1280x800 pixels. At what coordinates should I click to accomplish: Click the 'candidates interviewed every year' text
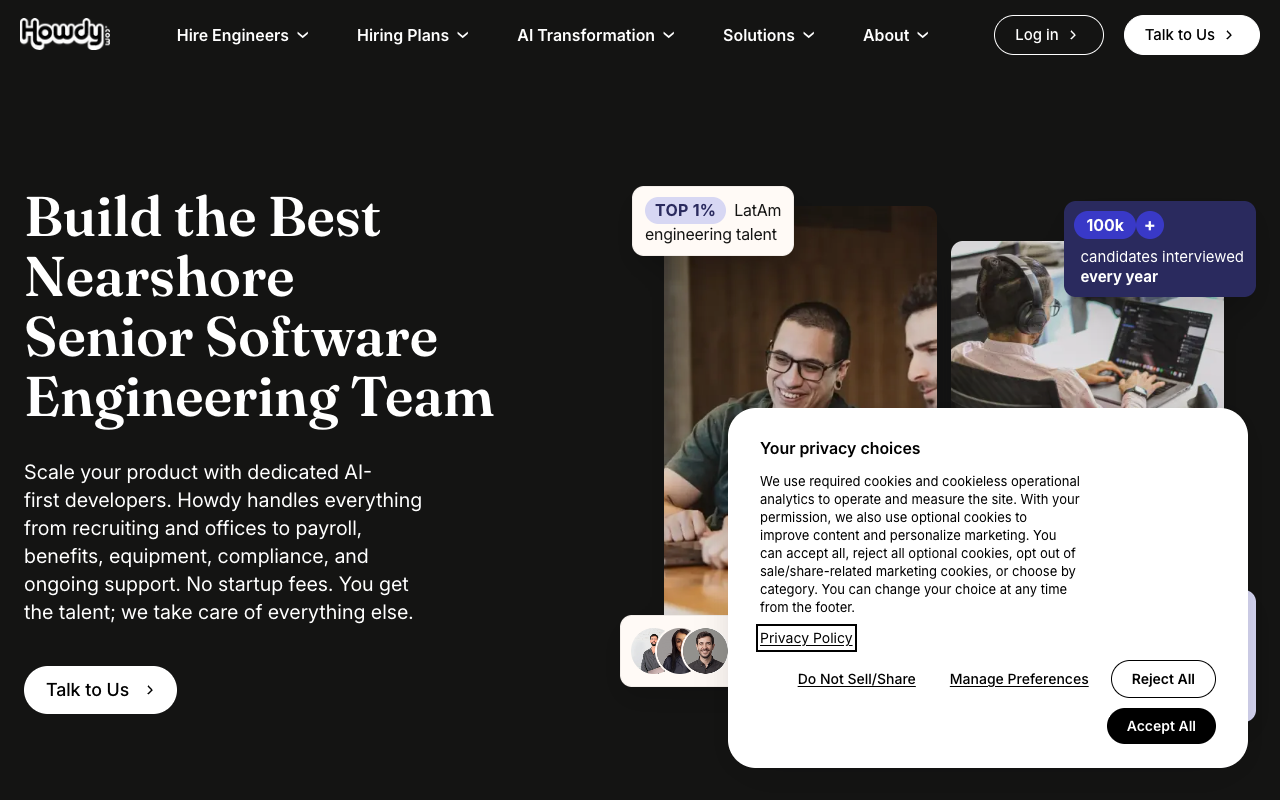pos(1162,267)
